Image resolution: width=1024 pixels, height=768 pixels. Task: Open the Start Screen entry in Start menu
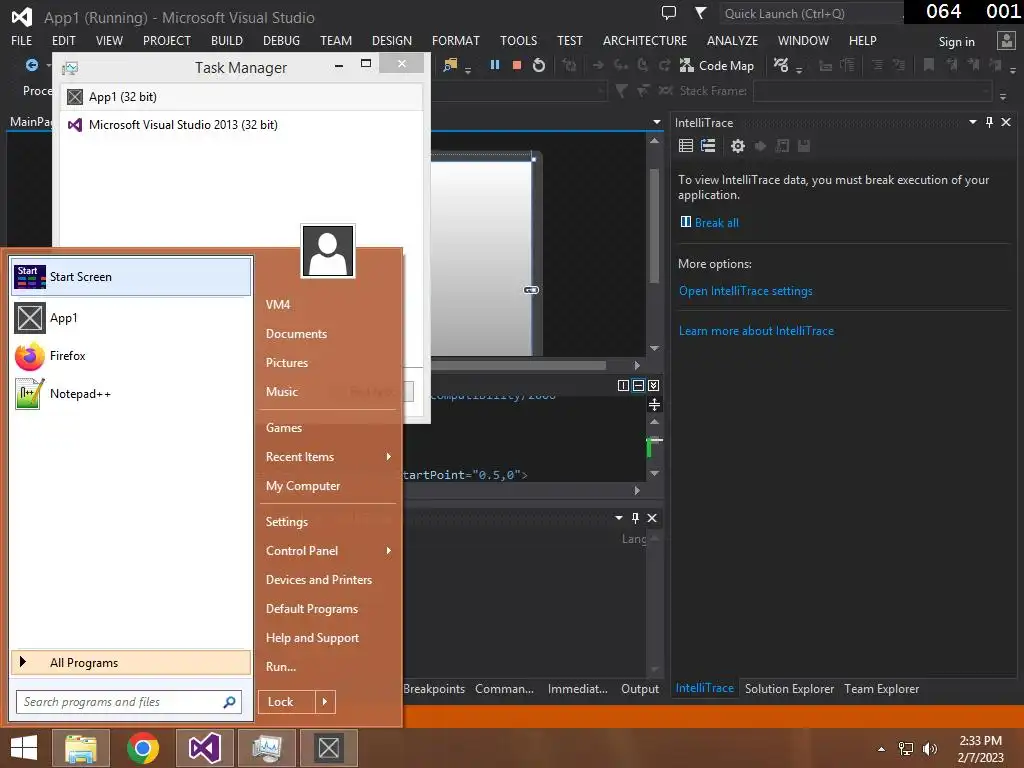(131, 277)
